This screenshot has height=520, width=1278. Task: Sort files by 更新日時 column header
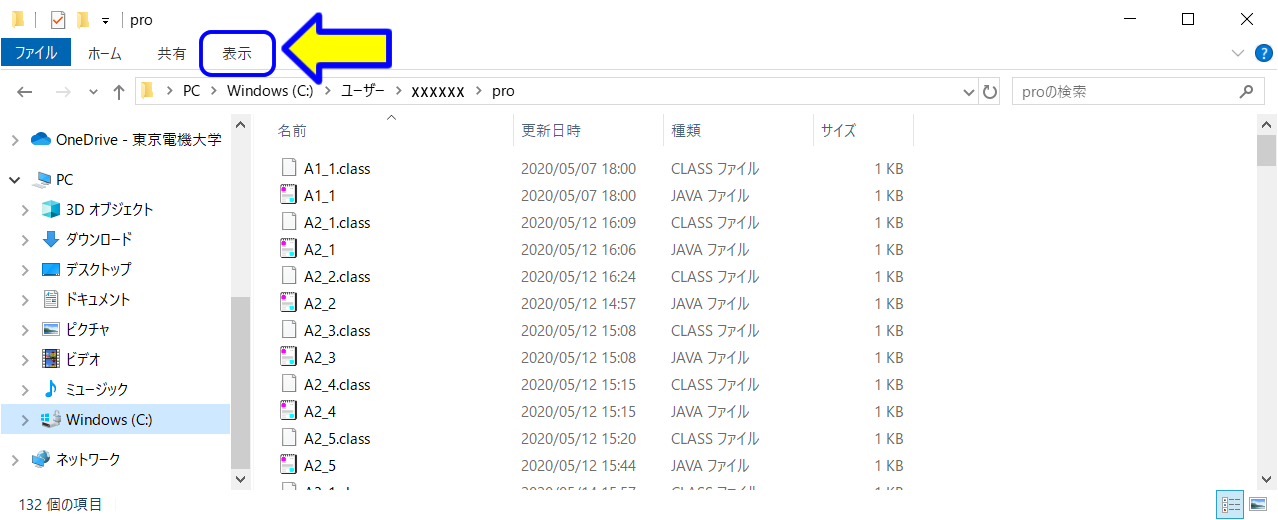click(x=551, y=130)
